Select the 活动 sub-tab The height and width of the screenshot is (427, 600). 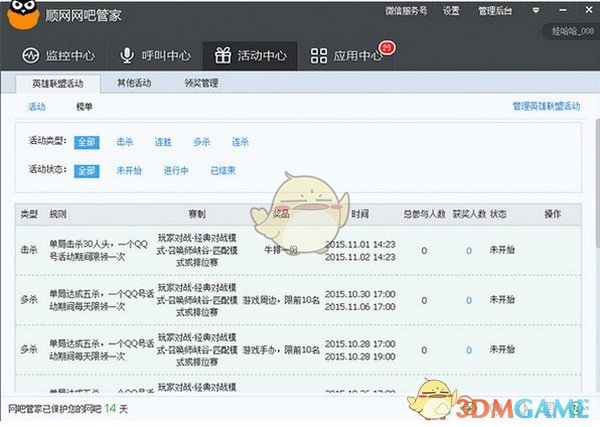click(37, 107)
